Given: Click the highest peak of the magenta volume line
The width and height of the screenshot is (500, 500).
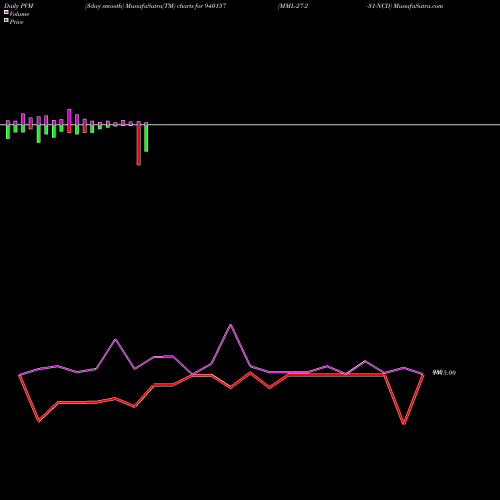Looking at the screenshot, I should pos(231,325).
